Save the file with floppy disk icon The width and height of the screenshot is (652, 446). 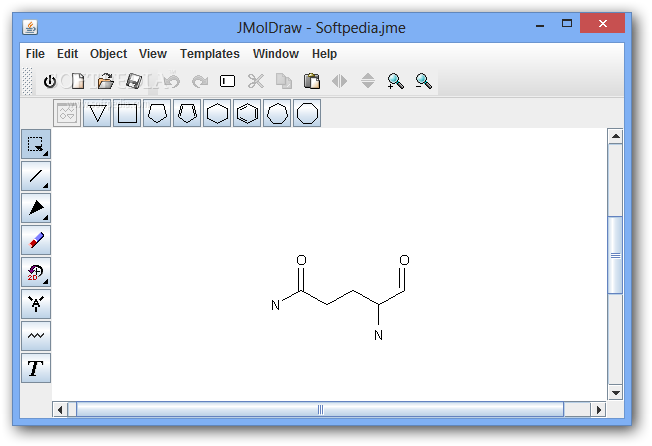(134, 81)
